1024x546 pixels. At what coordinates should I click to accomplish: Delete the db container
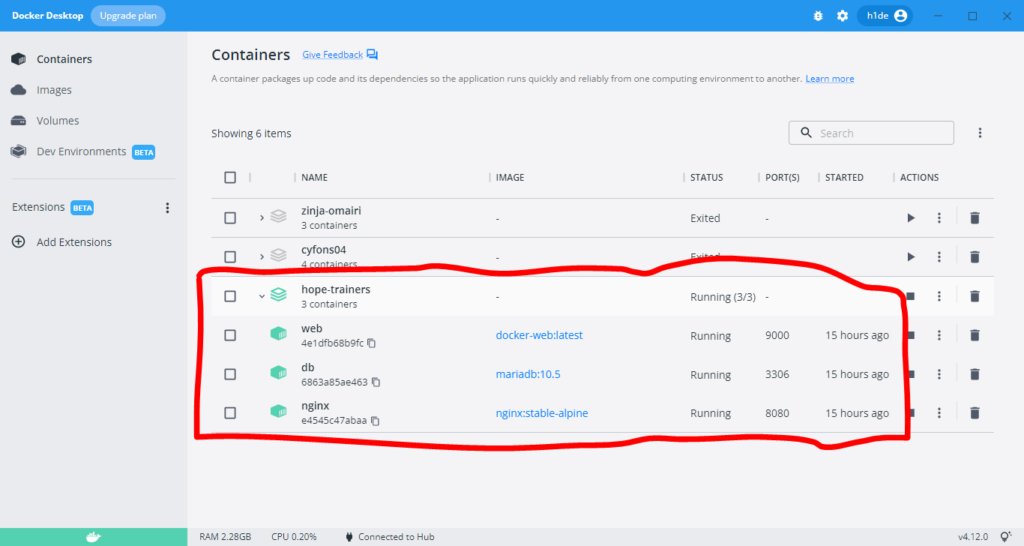(x=974, y=374)
